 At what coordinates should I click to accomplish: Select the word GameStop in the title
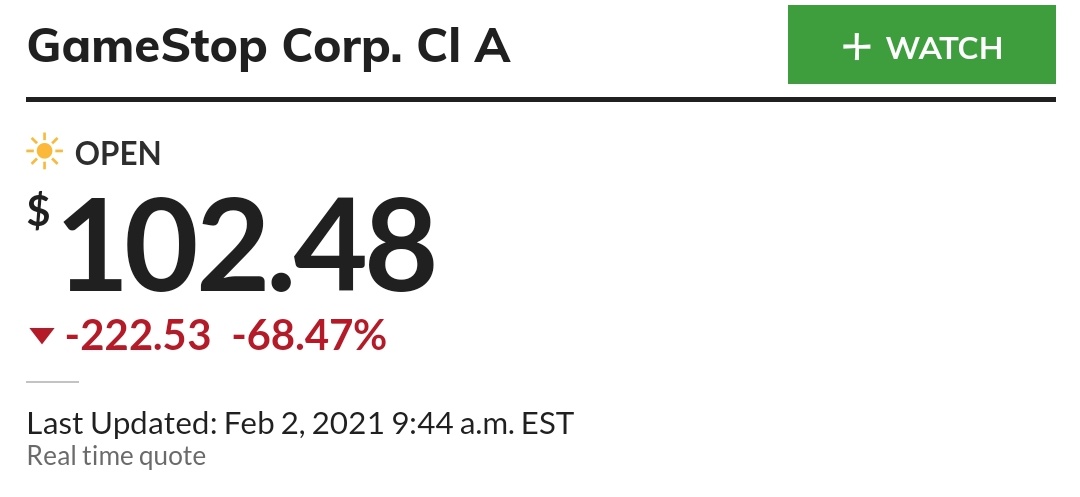point(147,47)
